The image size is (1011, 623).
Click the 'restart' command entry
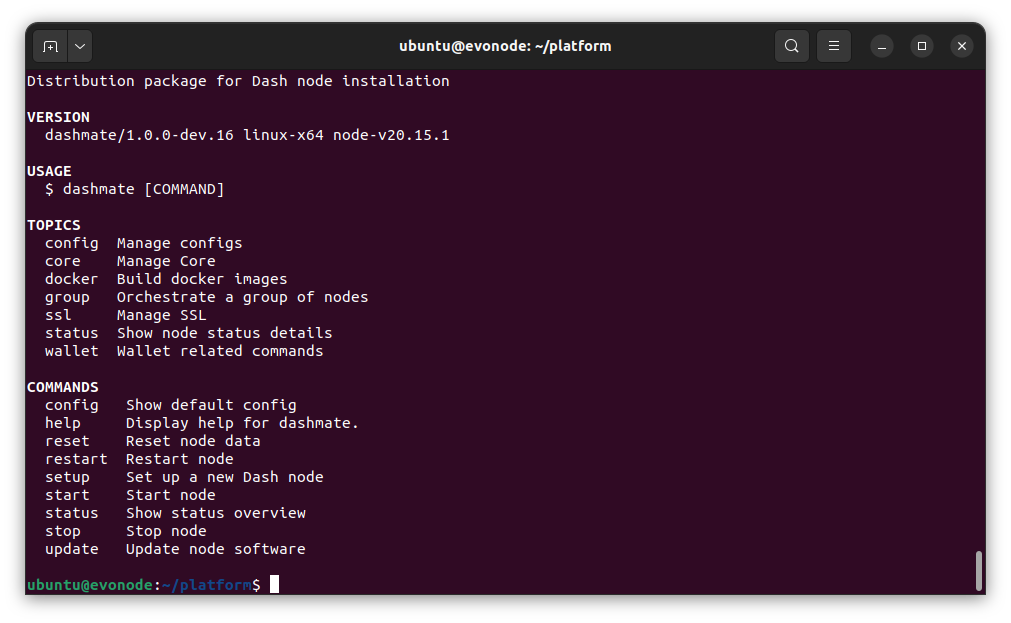coord(76,459)
